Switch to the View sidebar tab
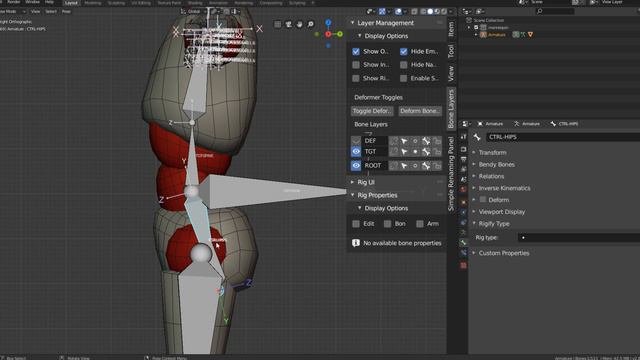 [x=451, y=73]
